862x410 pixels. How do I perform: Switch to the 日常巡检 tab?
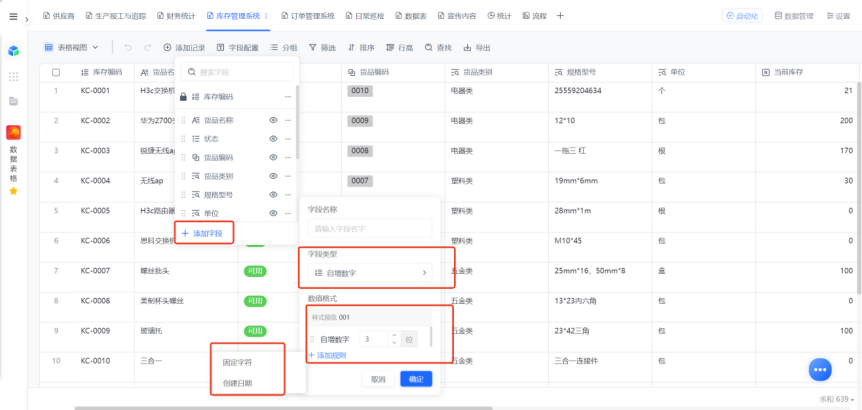(365, 16)
